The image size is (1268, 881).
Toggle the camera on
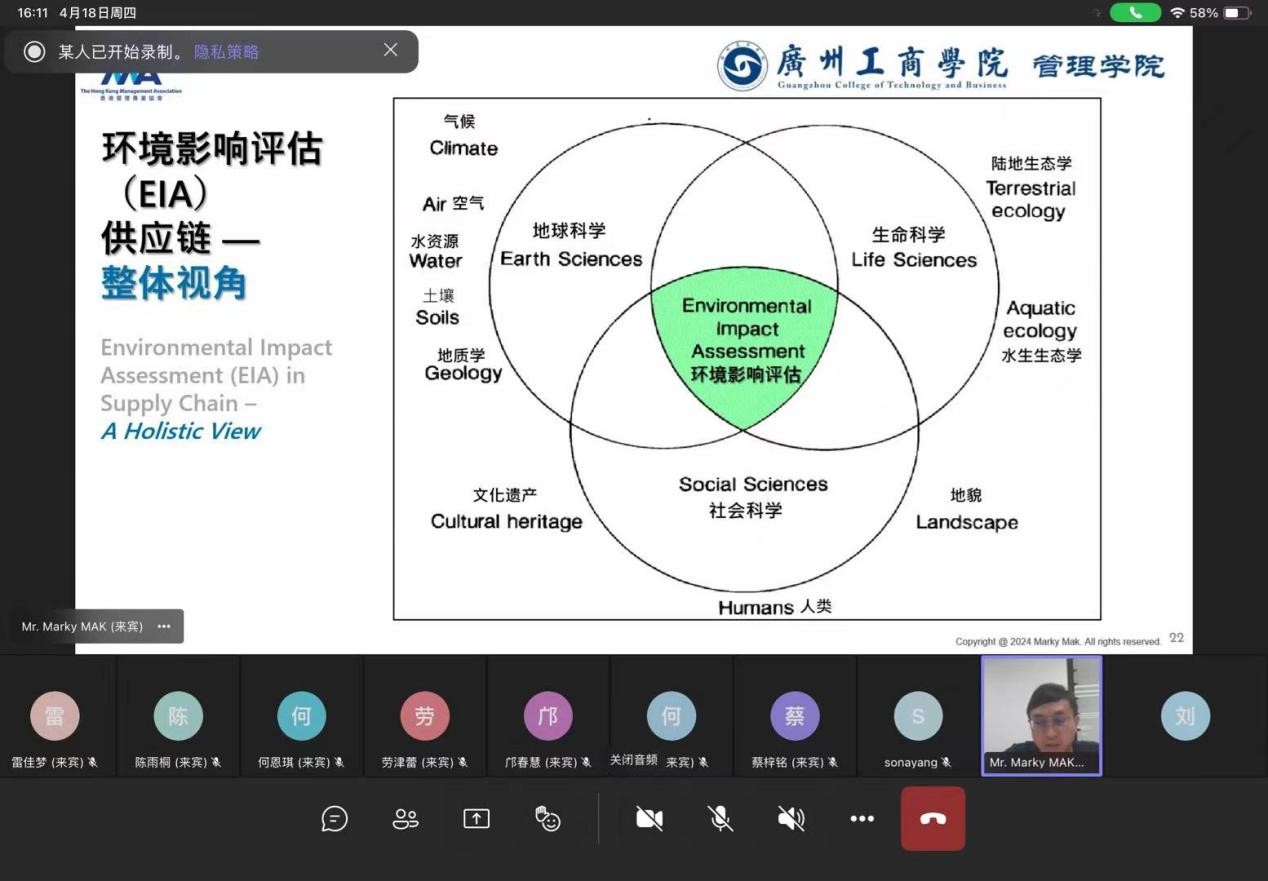[649, 819]
